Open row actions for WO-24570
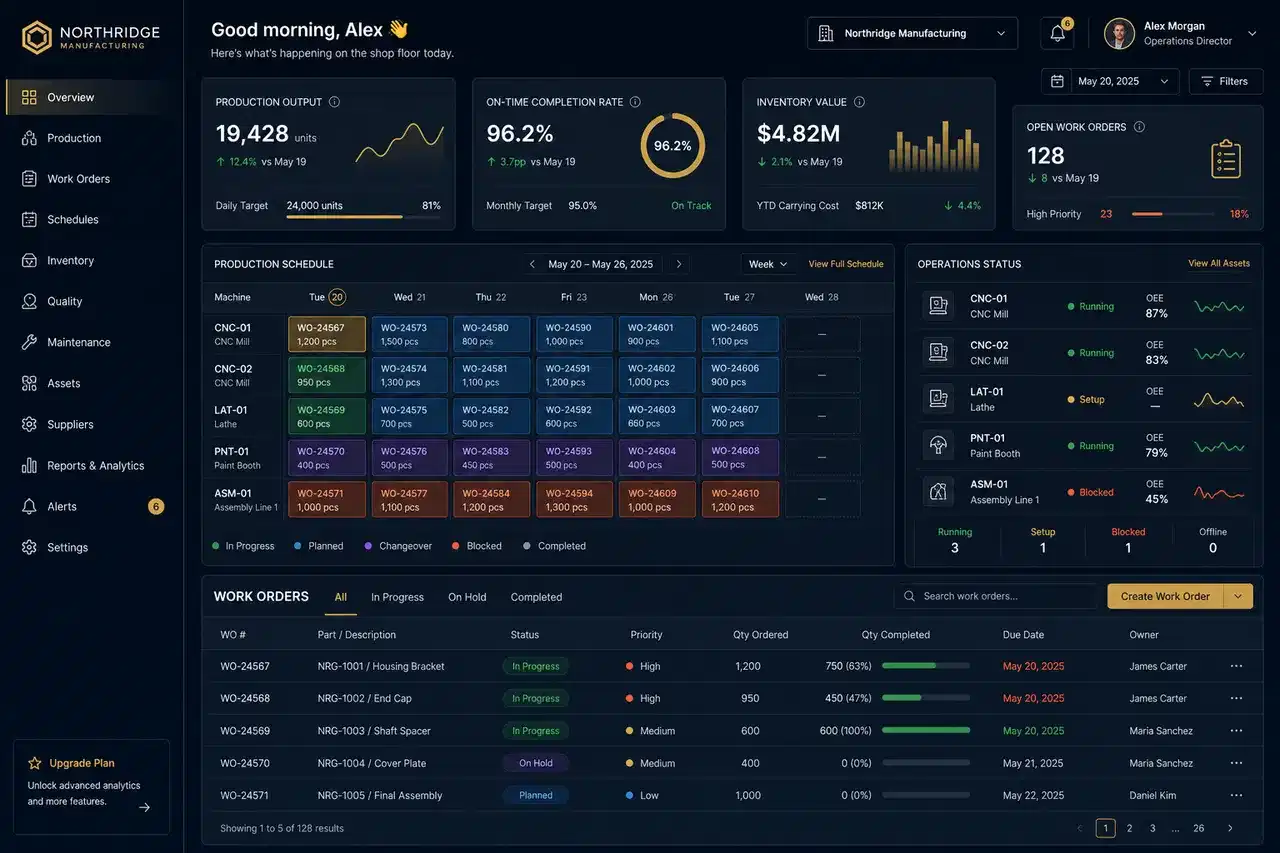The width and height of the screenshot is (1280, 853). click(1236, 763)
